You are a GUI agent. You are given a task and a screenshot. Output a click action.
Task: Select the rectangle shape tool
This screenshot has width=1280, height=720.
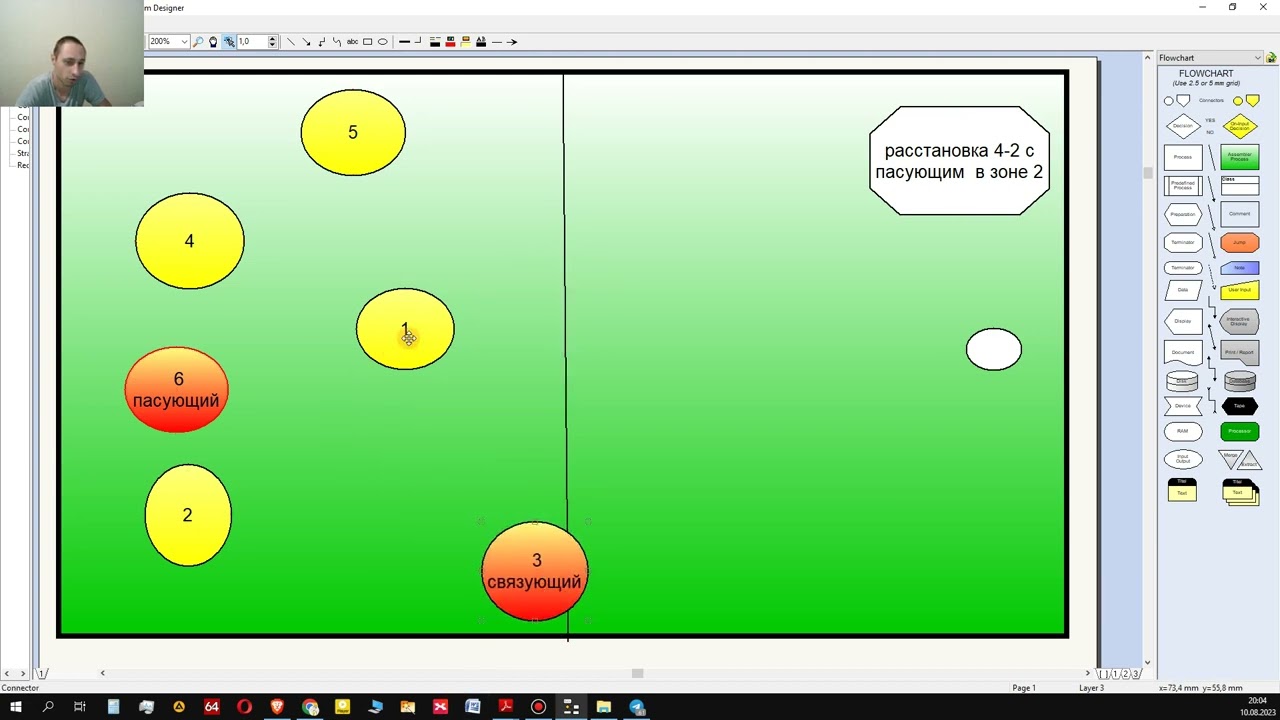tap(367, 42)
